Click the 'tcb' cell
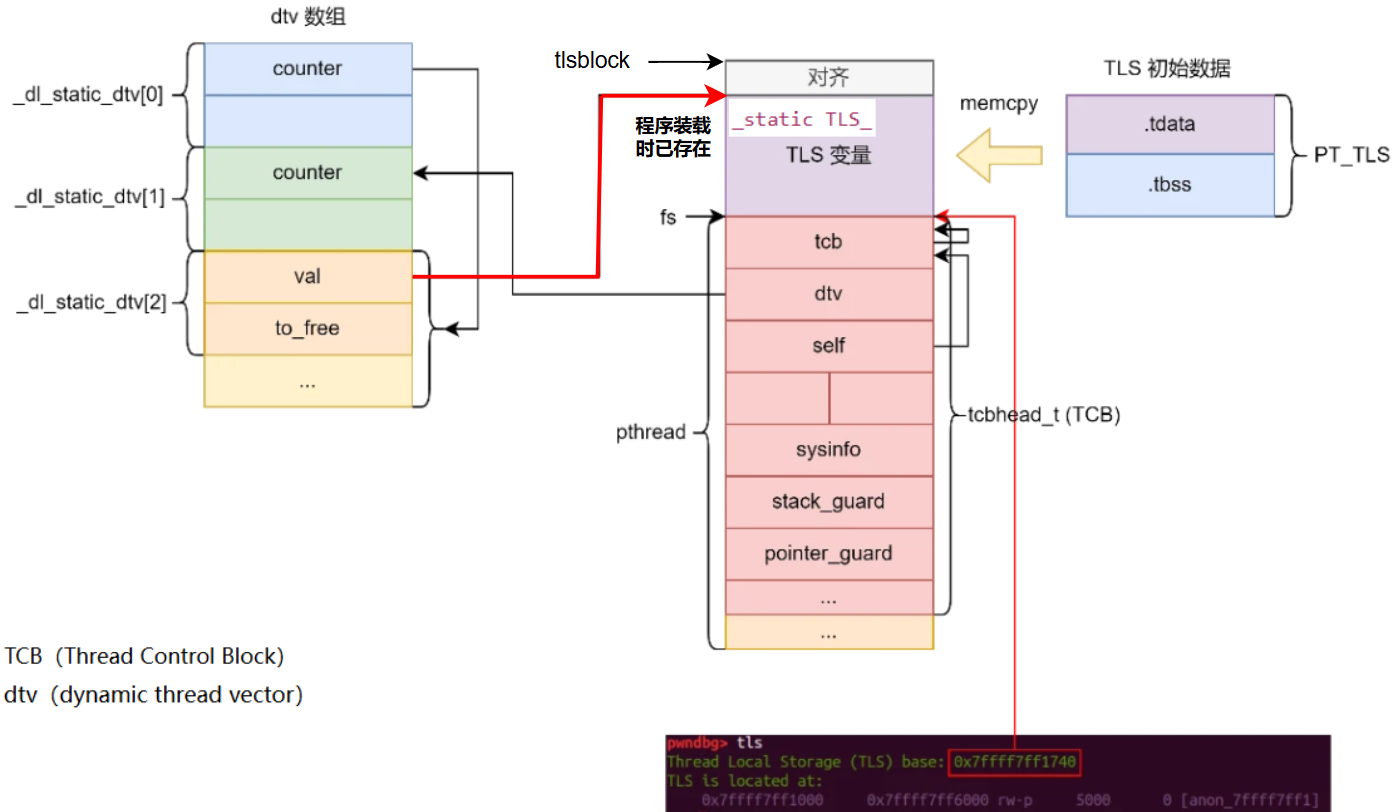This screenshot has width=1400, height=812. (x=829, y=242)
